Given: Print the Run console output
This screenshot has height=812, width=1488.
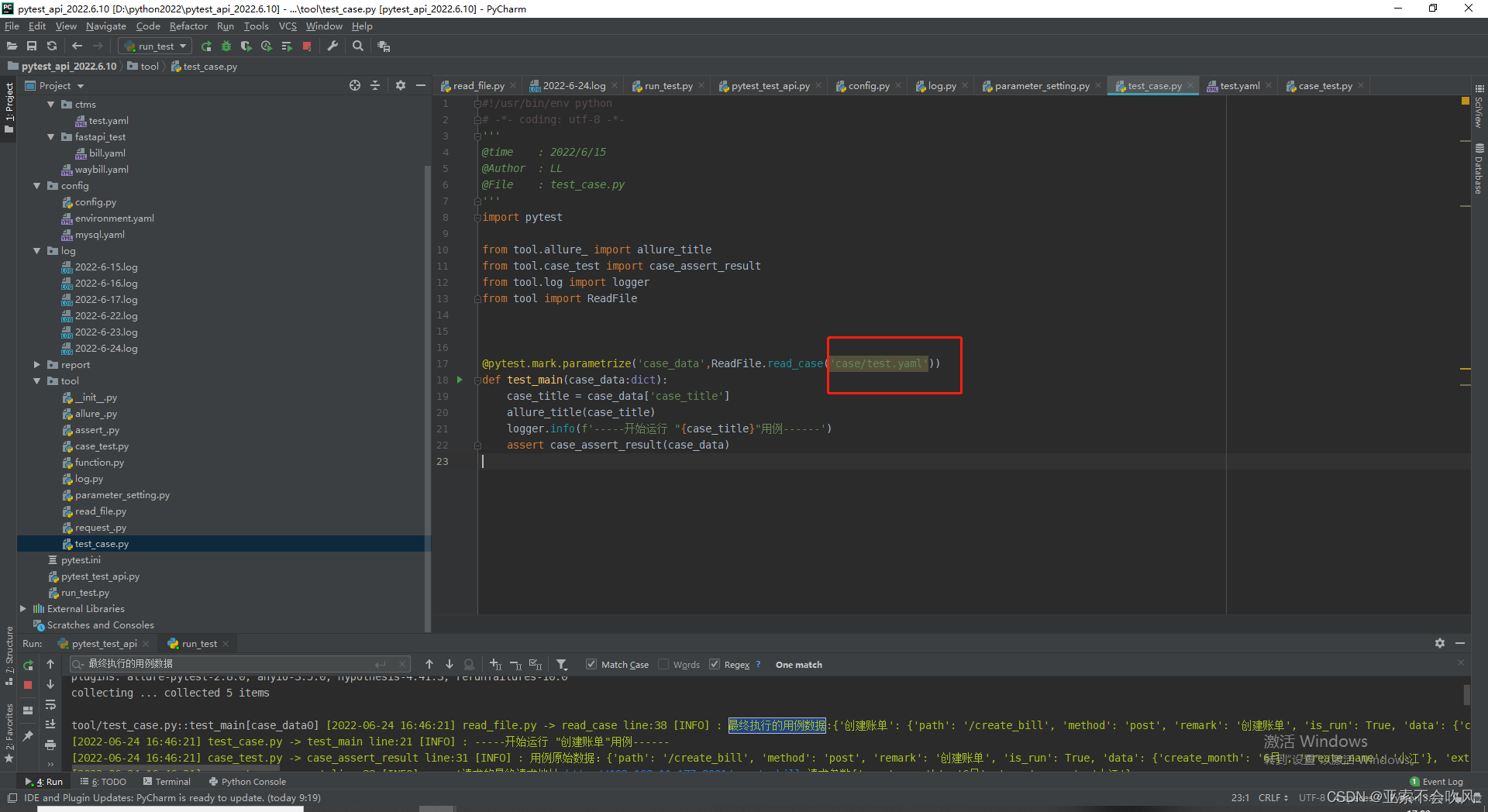Looking at the screenshot, I should point(50,745).
